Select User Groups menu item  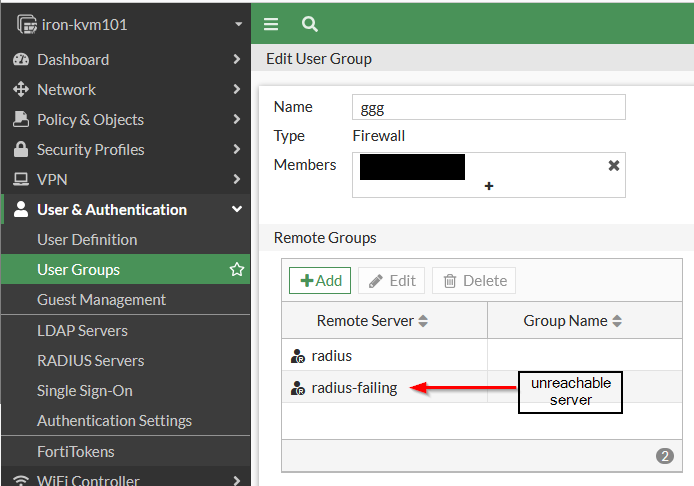click(126, 269)
